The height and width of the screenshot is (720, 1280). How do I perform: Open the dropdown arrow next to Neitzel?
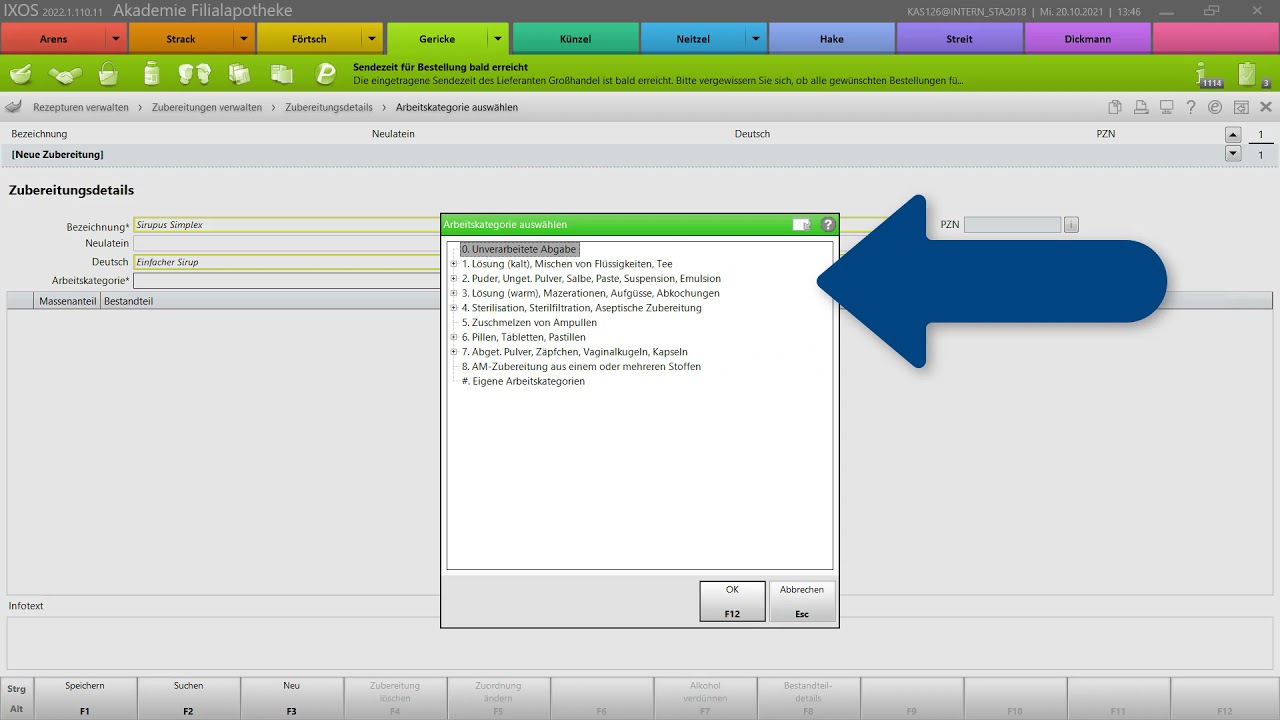[x=756, y=39]
